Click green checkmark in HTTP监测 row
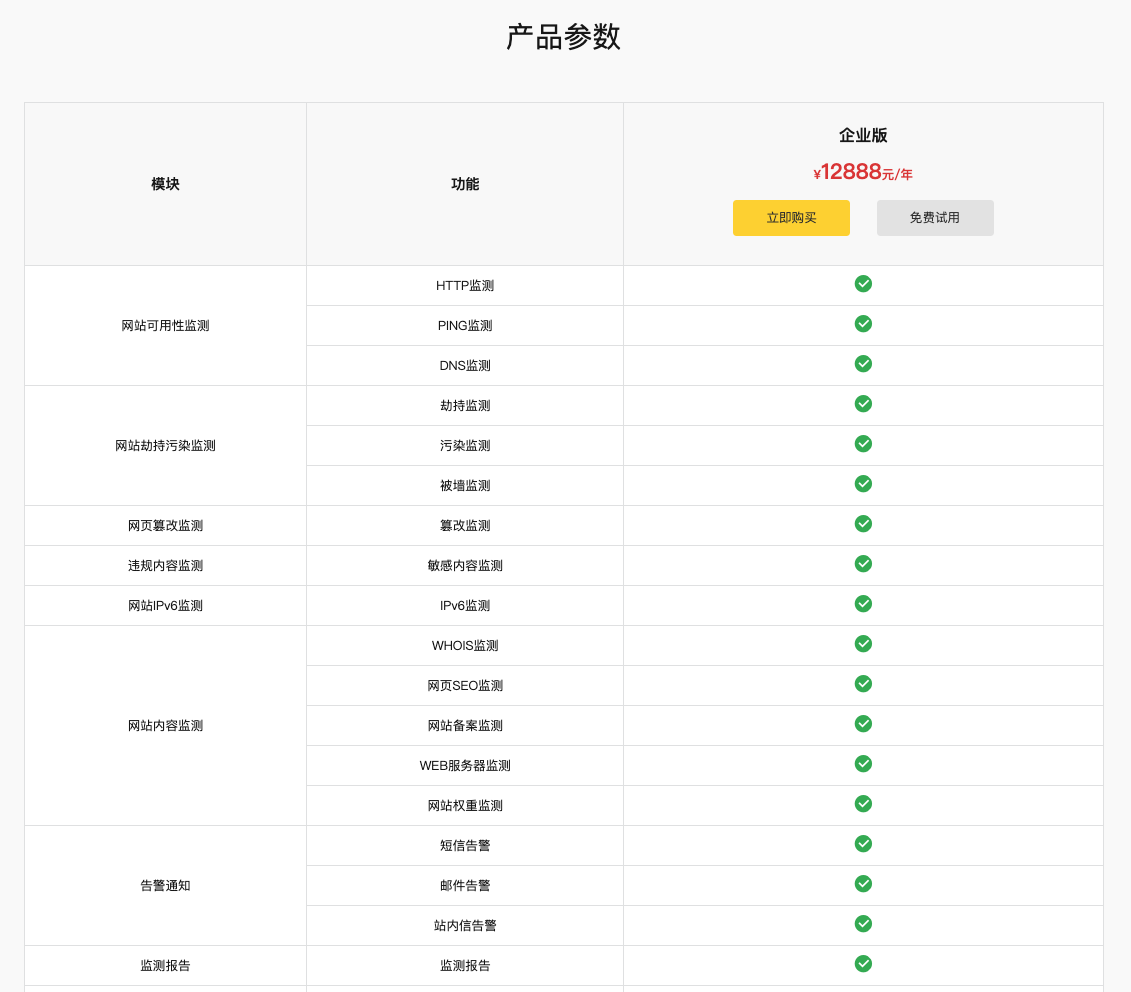Image resolution: width=1131 pixels, height=992 pixels. 863,284
